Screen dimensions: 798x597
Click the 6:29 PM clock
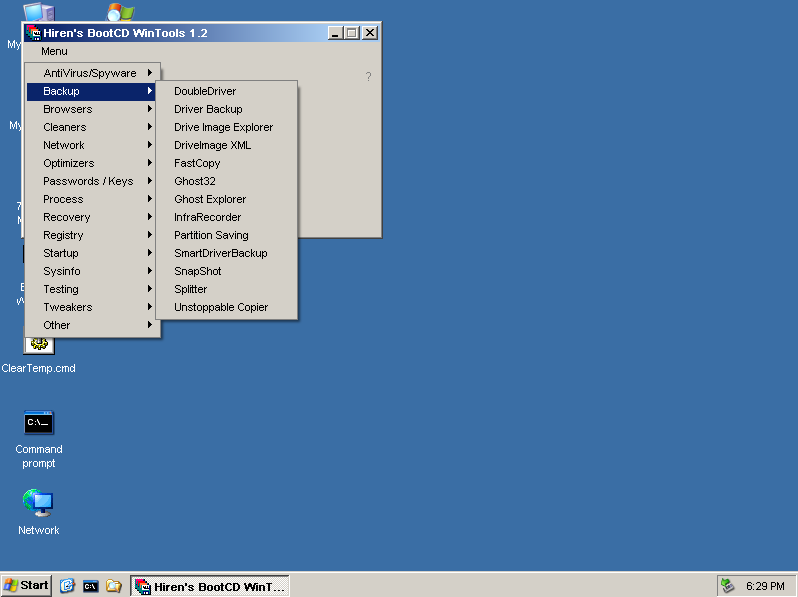pos(765,586)
